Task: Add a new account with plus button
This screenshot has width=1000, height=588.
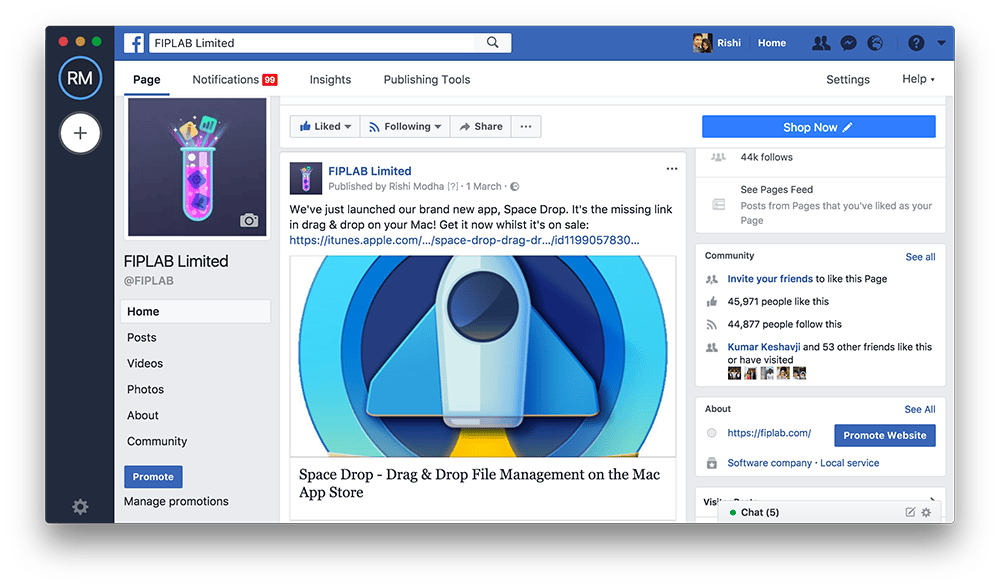Action: tap(80, 133)
